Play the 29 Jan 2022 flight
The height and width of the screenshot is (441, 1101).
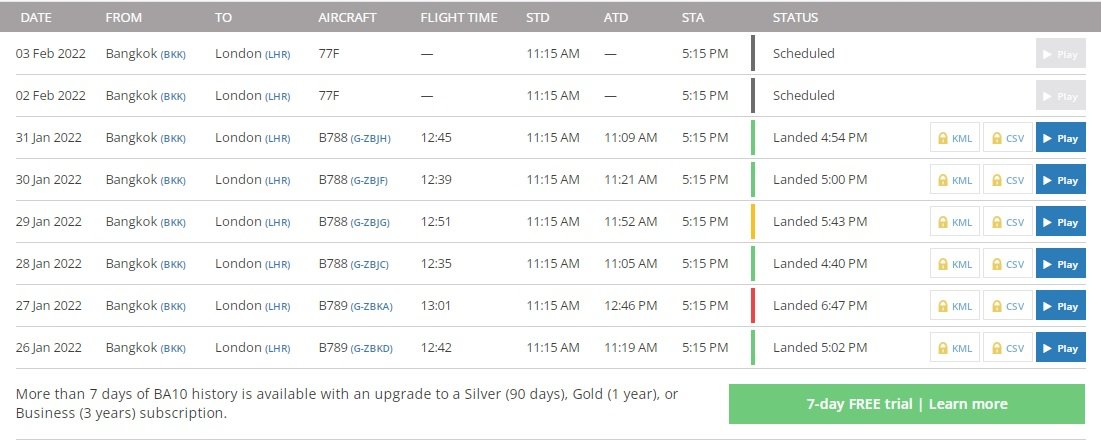1060,222
